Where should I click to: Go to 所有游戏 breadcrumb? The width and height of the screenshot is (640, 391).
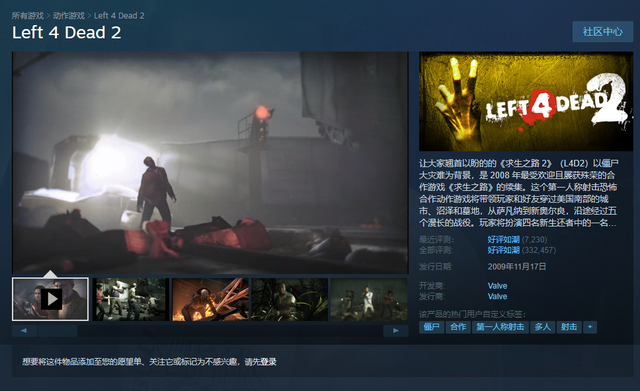28,16
